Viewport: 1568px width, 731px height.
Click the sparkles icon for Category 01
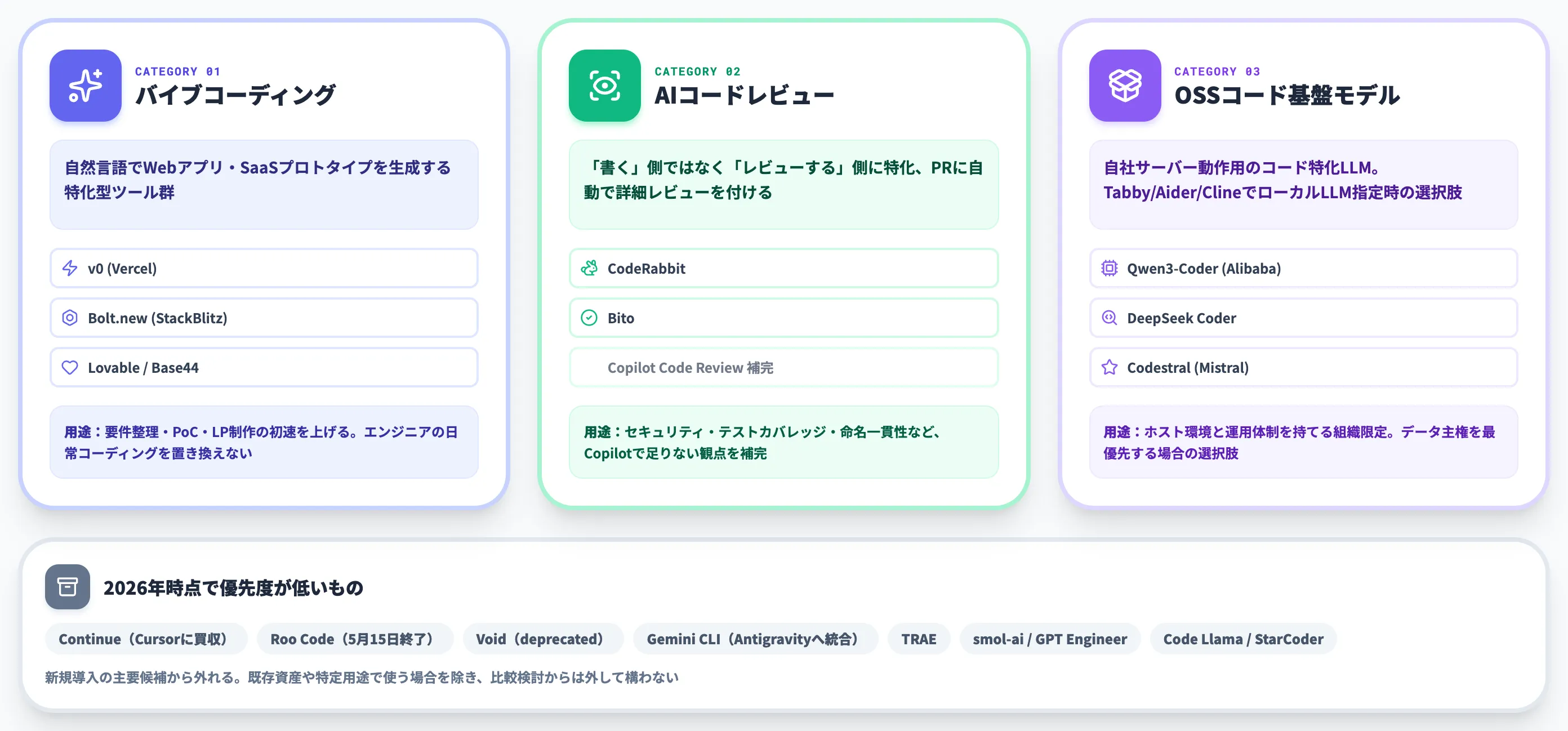click(x=85, y=85)
